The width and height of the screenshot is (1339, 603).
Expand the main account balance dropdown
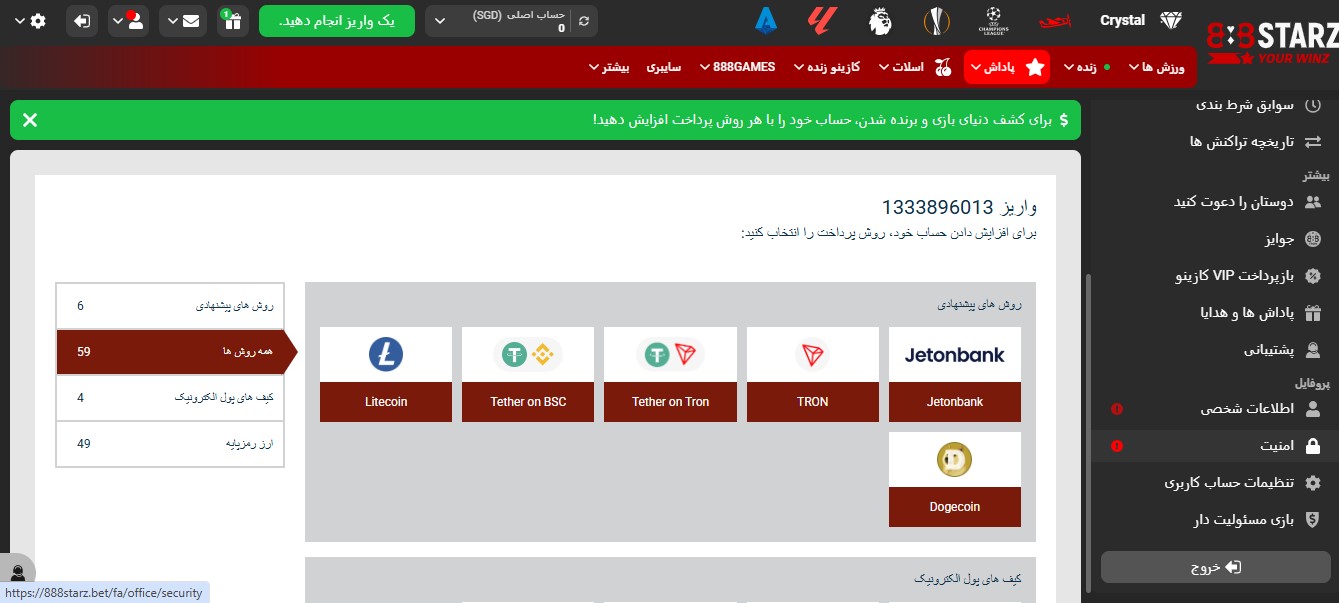(439, 20)
